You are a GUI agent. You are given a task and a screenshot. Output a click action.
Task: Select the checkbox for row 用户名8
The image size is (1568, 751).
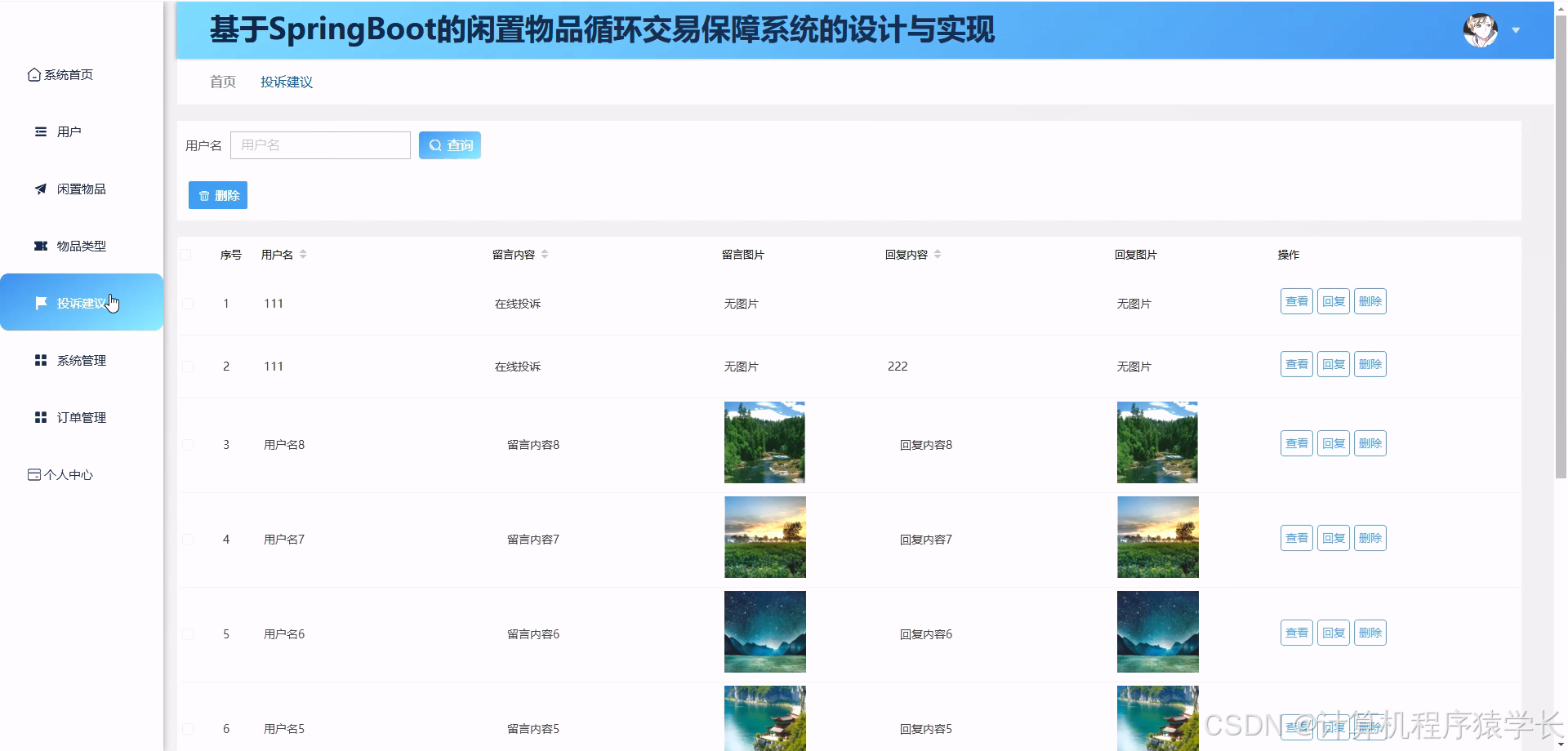[188, 445]
